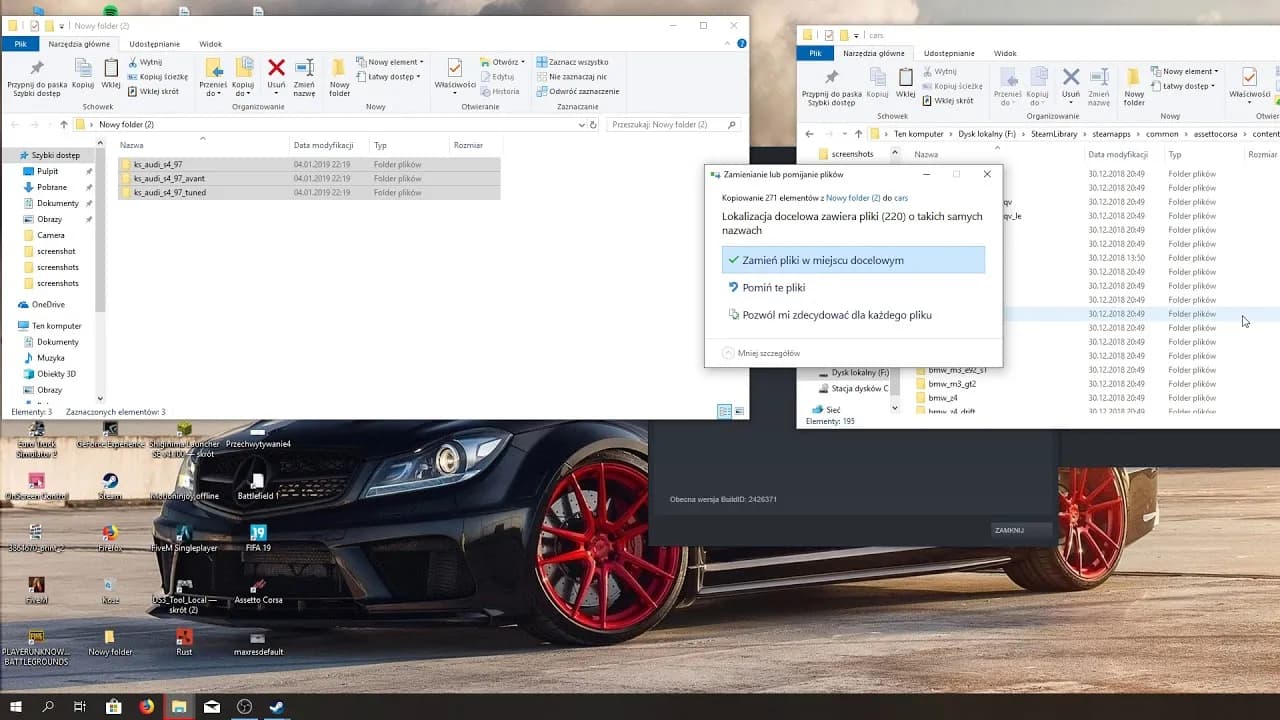1280x720 pixels.
Task: Create a Nowy folder using the ribbon icon
Action: coord(339,73)
